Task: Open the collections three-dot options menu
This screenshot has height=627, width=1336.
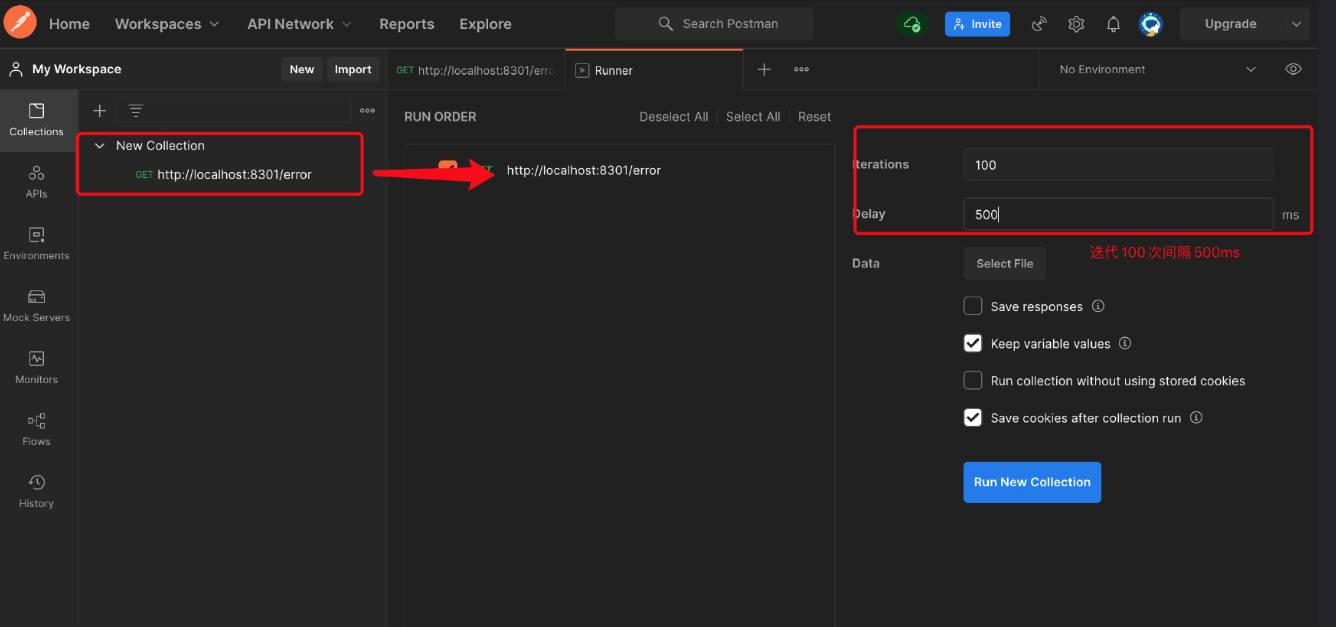Action: click(x=367, y=111)
